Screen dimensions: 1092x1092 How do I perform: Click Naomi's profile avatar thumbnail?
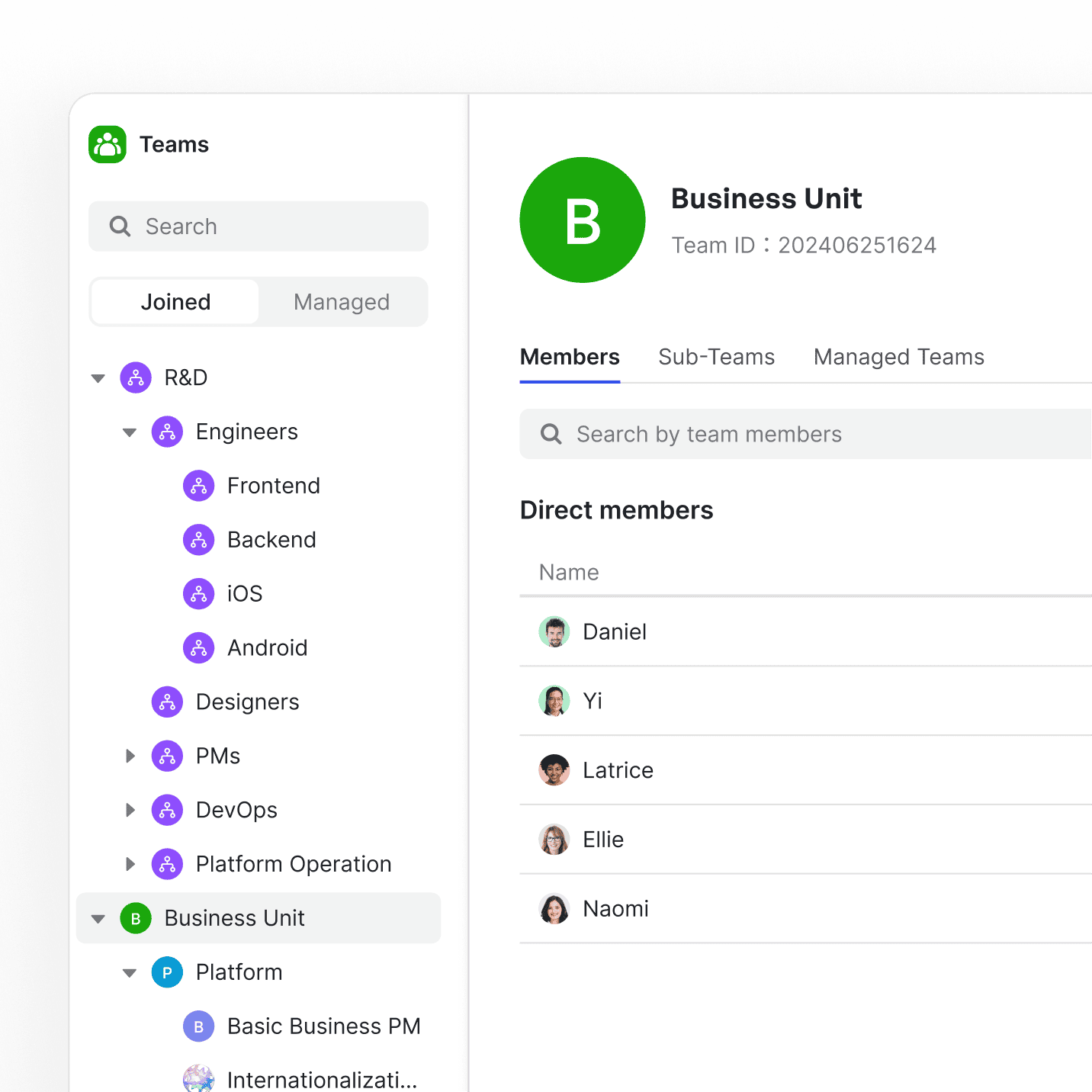click(554, 908)
